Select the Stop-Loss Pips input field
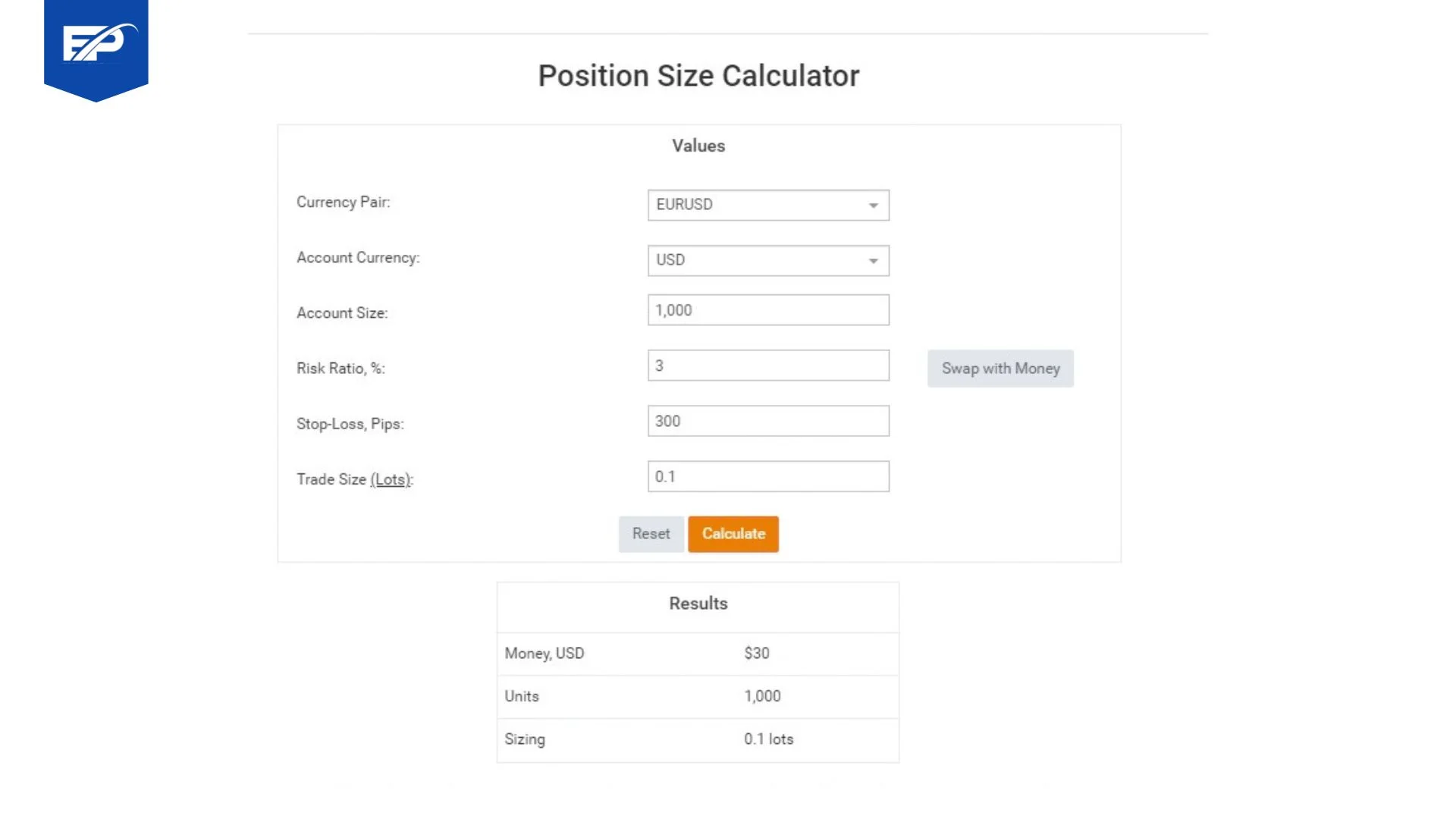Viewport: 1456px width, 819px height. (x=768, y=421)
